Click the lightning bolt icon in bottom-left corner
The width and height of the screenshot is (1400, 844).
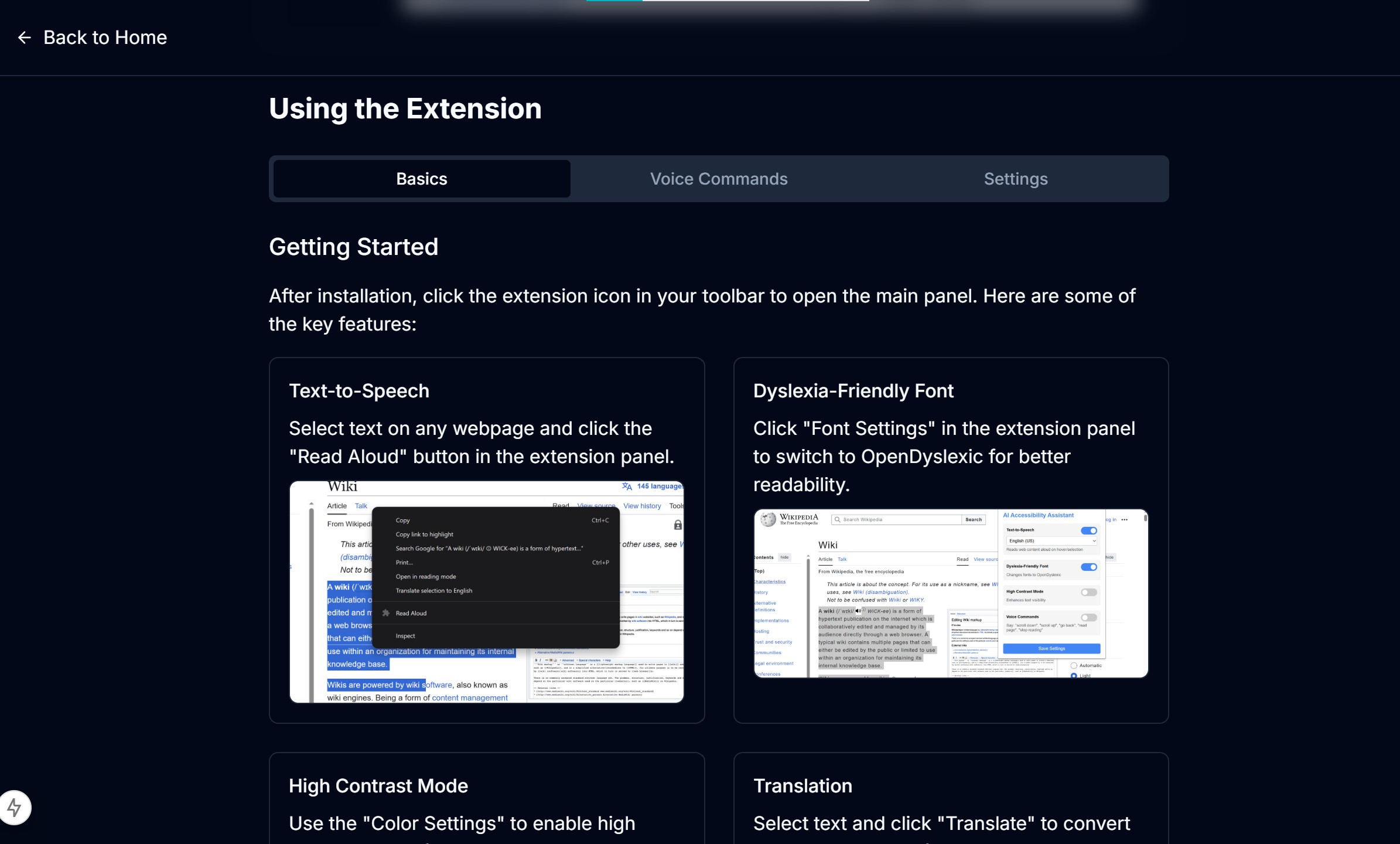pos(15,808)
